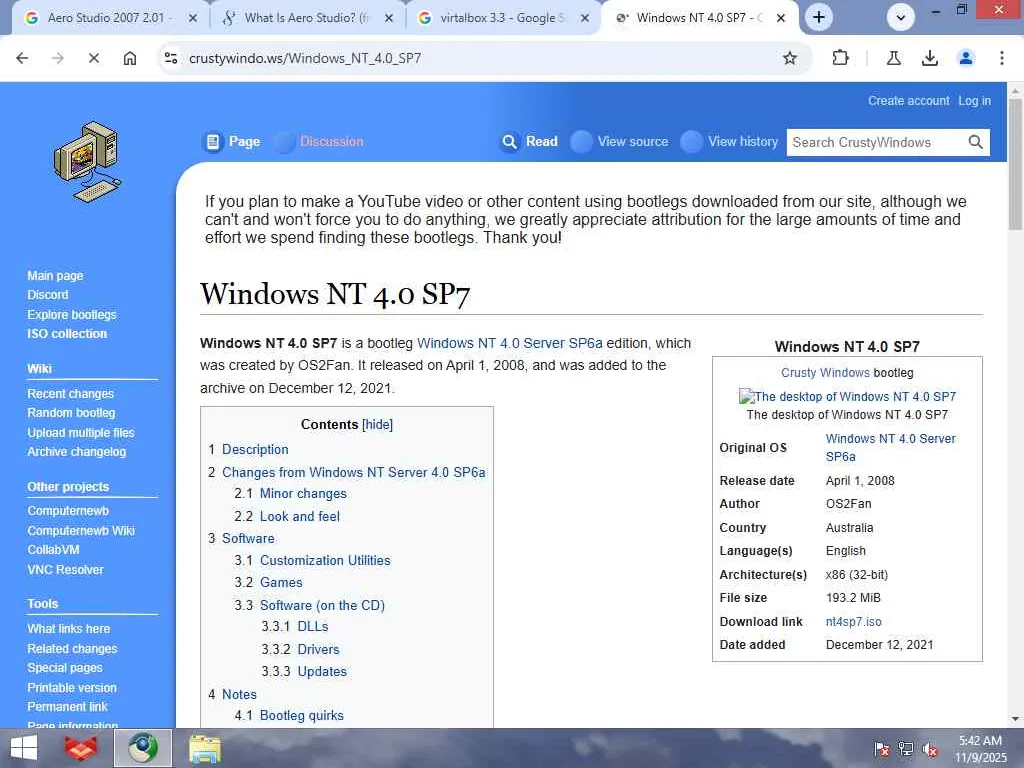Jump to Look and feel section

[x=300, y=517]
